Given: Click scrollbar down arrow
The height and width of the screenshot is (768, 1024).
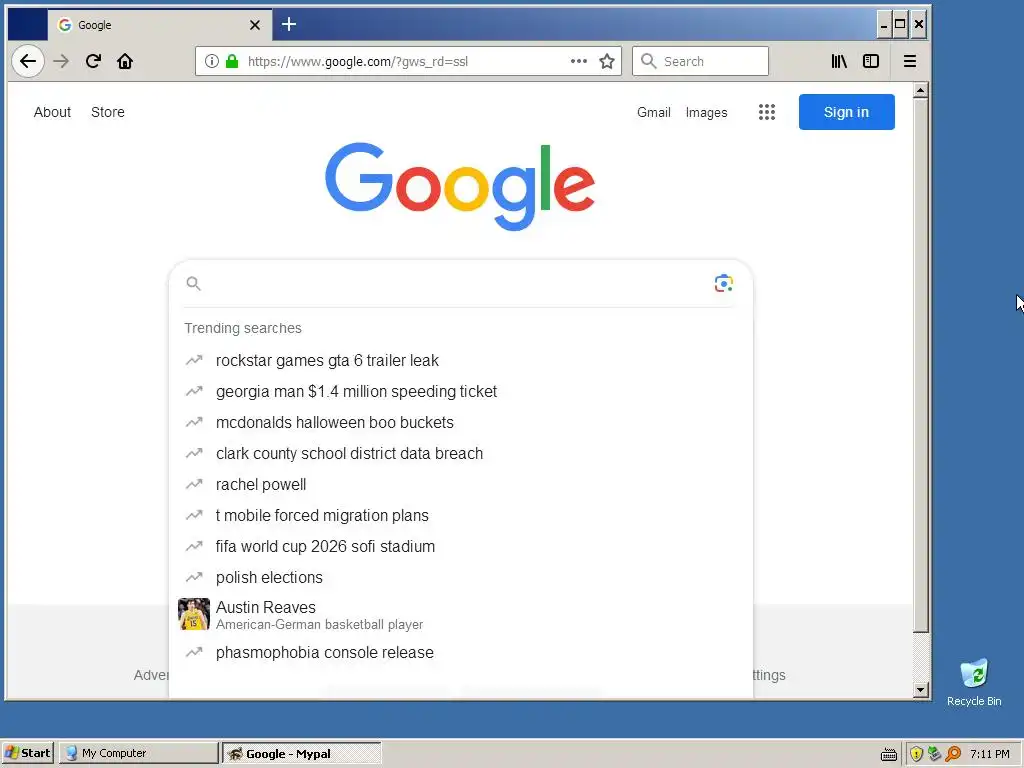Looking at the screenshot, I should (921, 690).
